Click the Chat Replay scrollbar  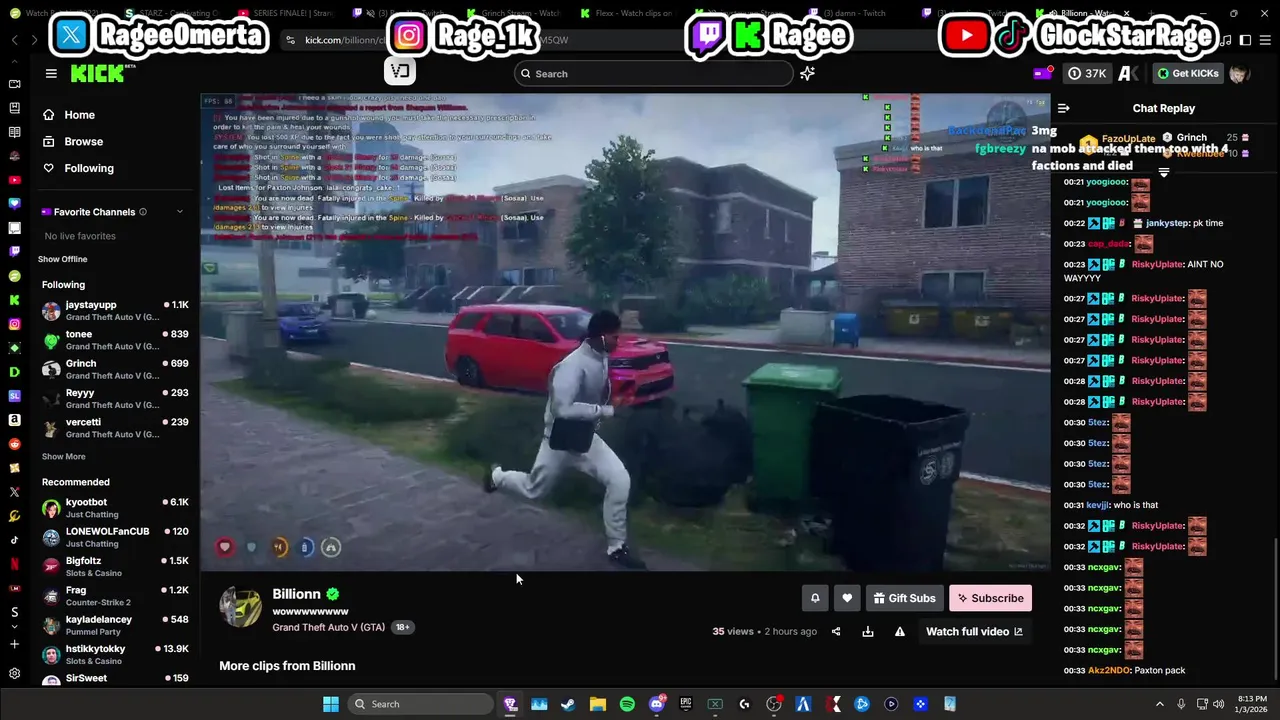click(1275, 610)
